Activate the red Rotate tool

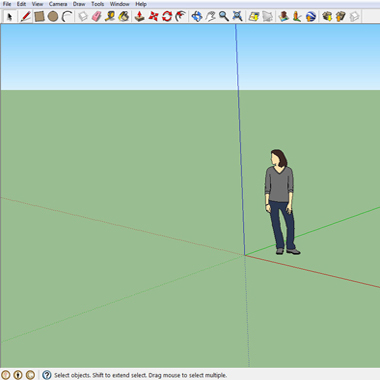167,16
